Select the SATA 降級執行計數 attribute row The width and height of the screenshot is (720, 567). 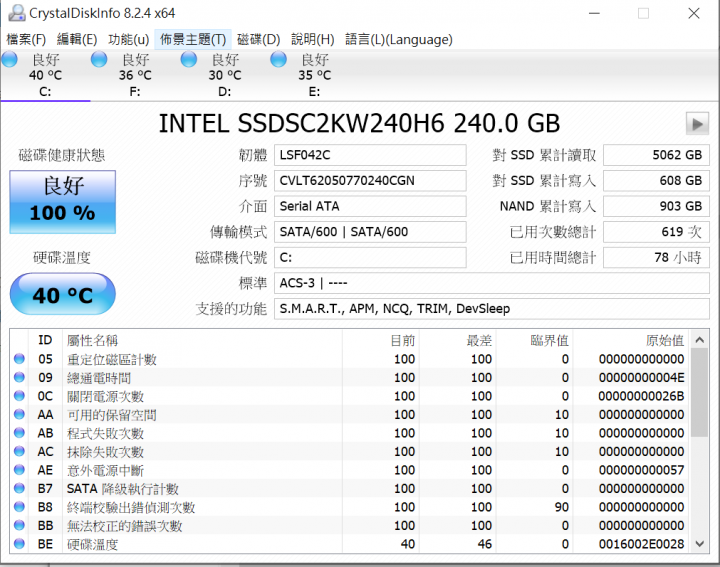tap(350, 488)
